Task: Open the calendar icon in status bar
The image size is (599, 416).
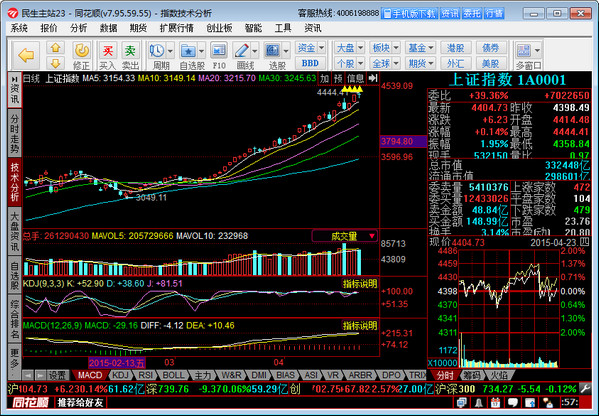Action: coord(495,403)
